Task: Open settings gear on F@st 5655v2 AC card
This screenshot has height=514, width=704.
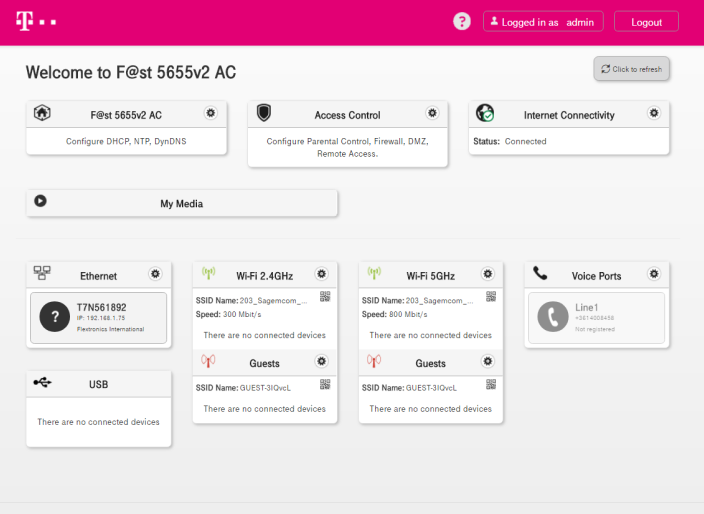Action: [210, 114]
